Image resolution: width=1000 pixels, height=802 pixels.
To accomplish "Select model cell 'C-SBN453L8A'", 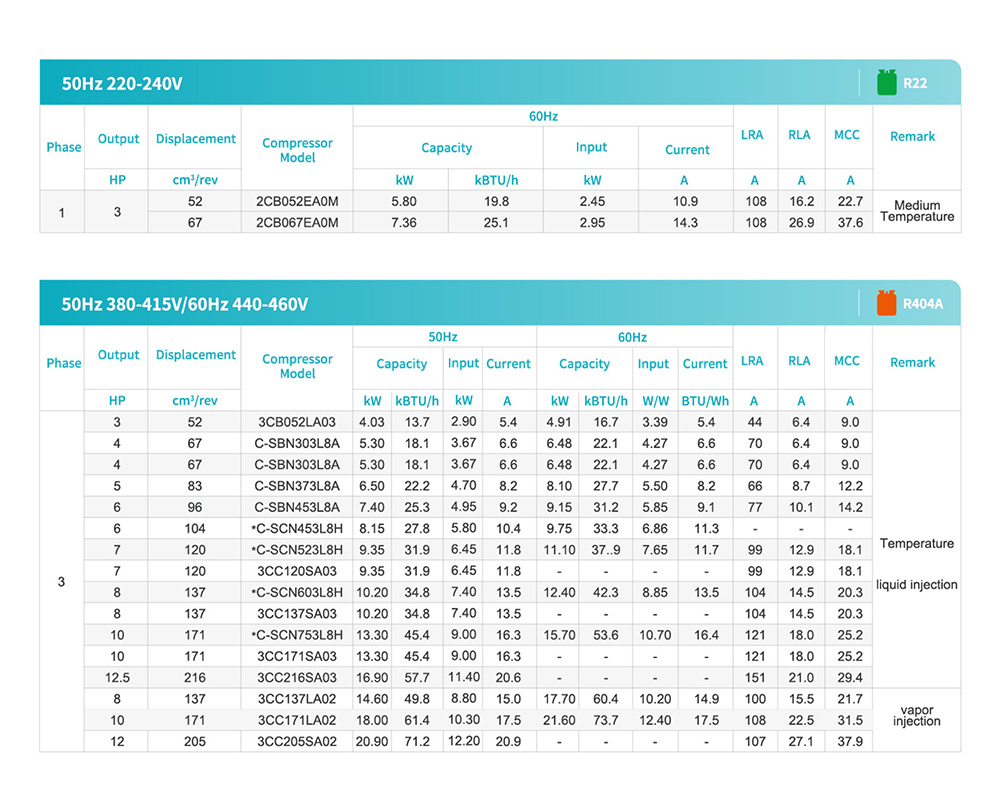I will pos(297,507).
